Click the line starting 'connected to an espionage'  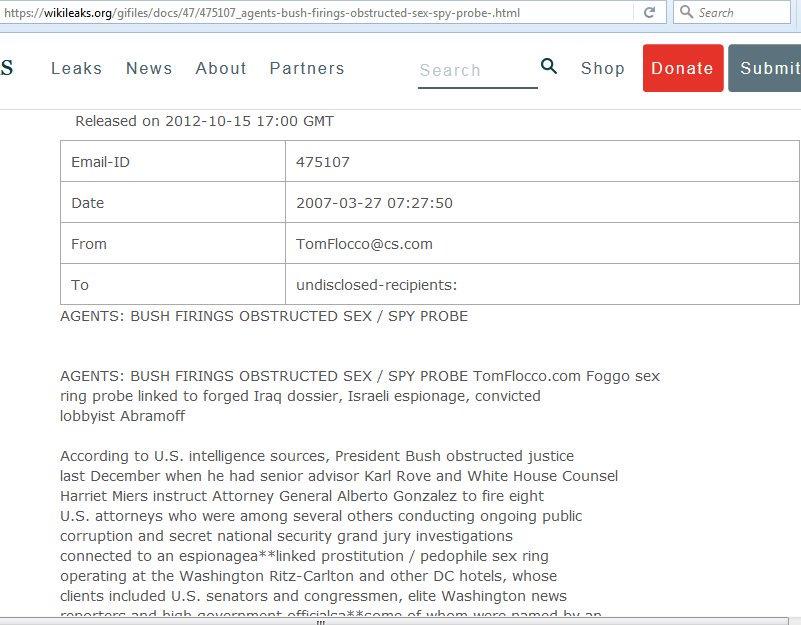pyautogui.click(x=304, y=556)
